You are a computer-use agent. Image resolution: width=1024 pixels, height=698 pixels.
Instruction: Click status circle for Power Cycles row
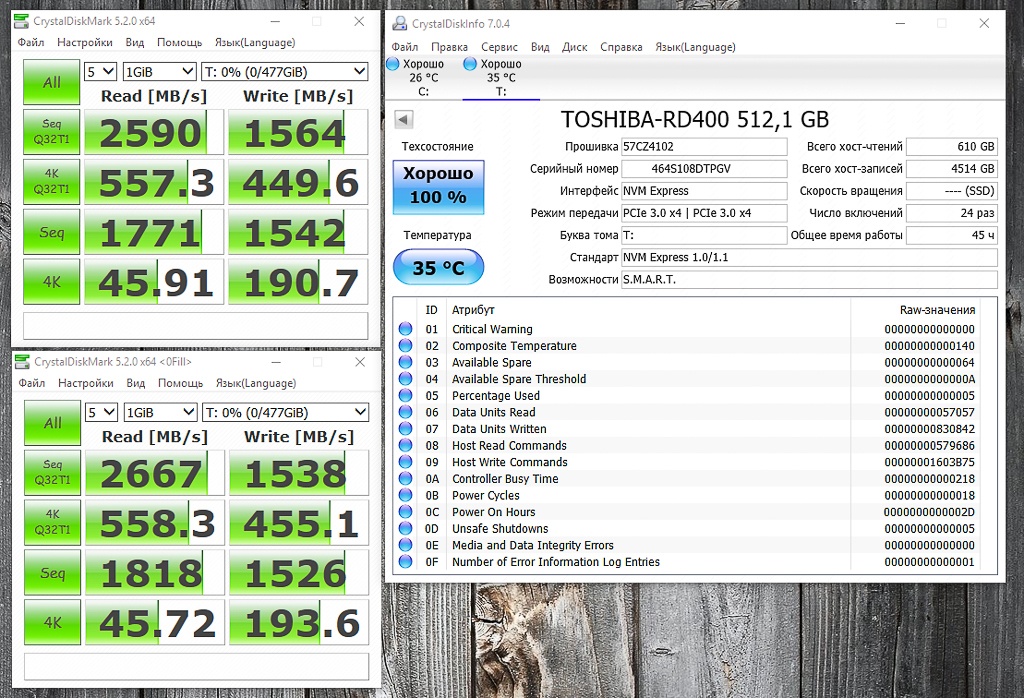point(406,495)
